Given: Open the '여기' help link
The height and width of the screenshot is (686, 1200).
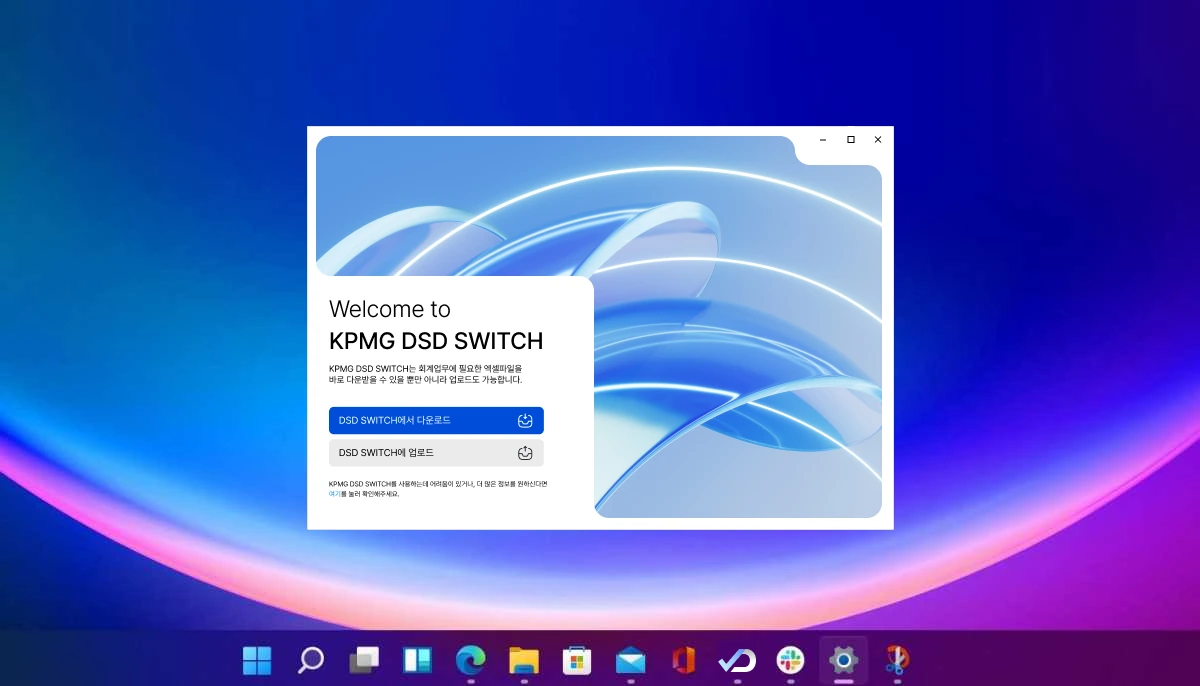Looking at the screenshot, I should pos(334,494).
